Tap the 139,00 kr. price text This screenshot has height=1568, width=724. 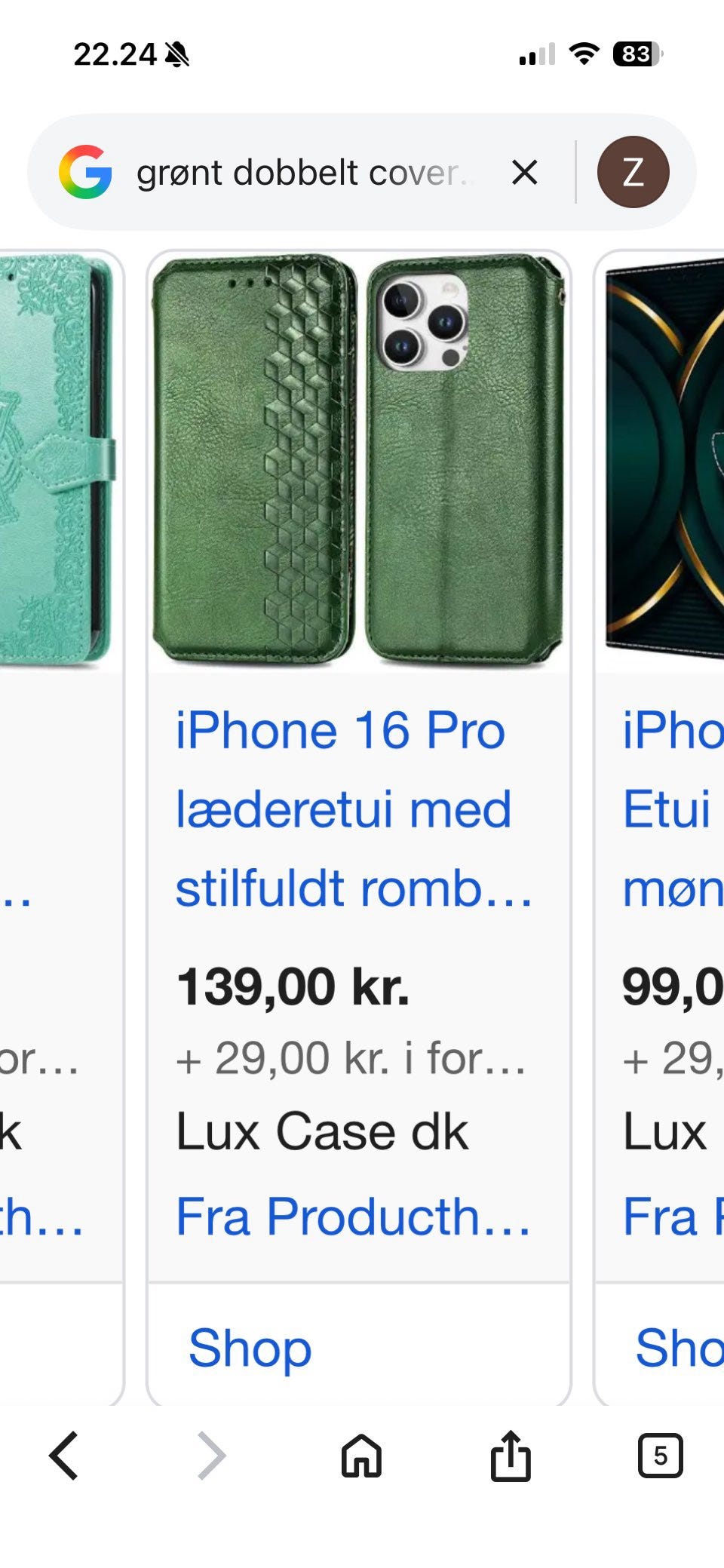tap(293, 987)
